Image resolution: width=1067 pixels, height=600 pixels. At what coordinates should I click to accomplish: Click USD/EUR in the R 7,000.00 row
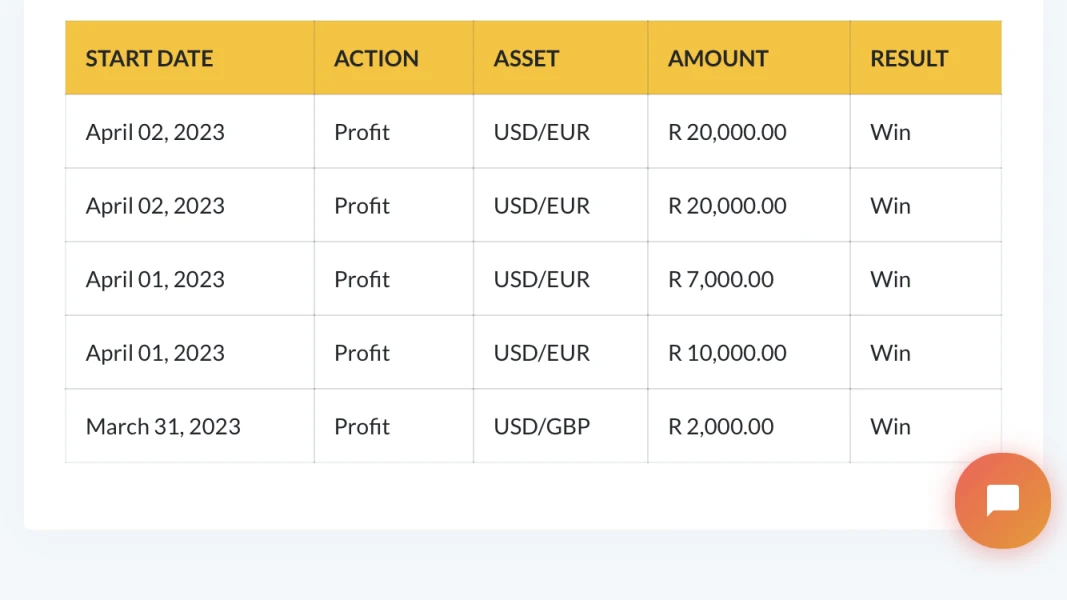[x=542, y=279]
